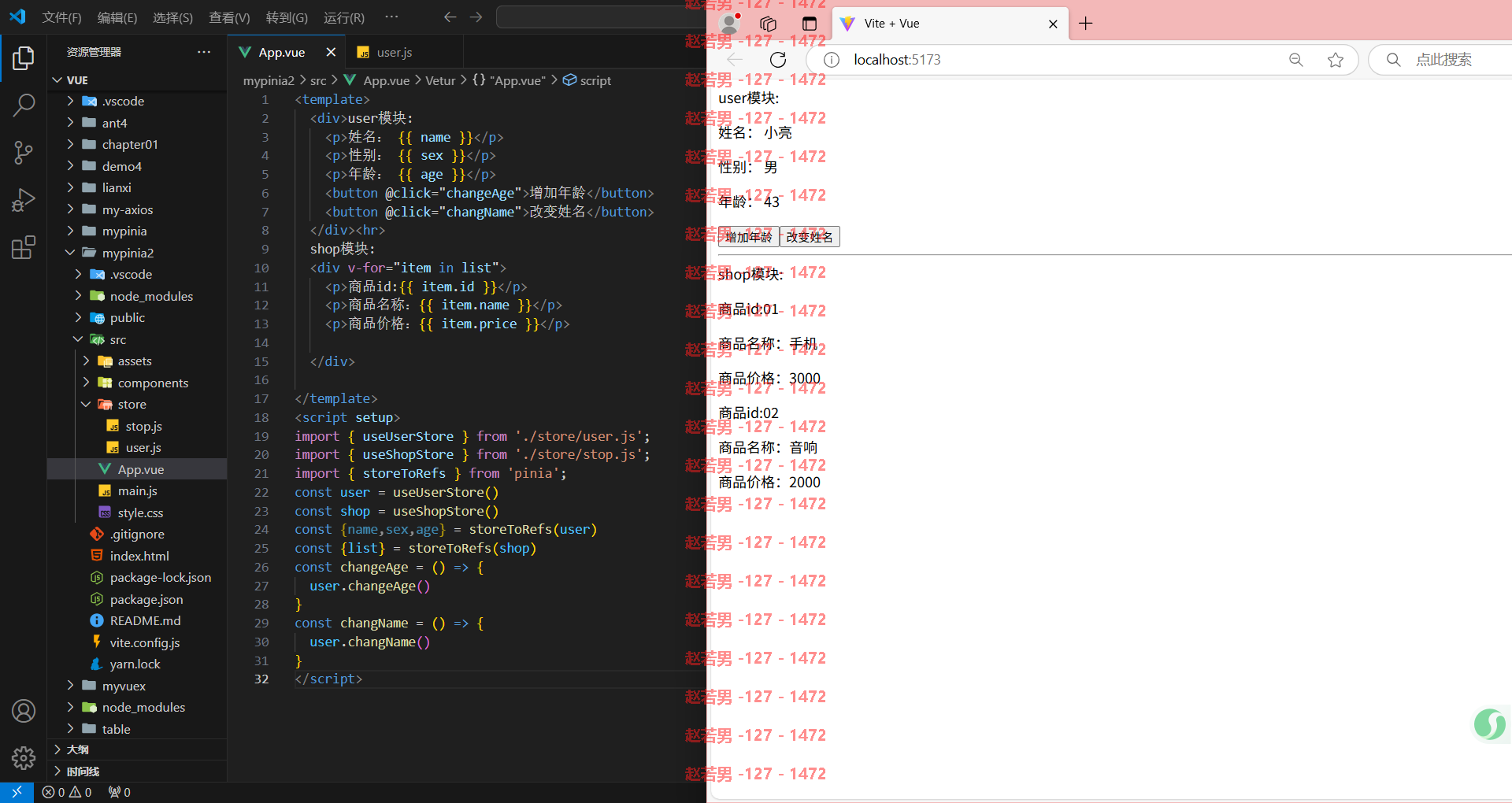
Task: Toggle browser vertical tabs icon
Action: coord(810,24)
